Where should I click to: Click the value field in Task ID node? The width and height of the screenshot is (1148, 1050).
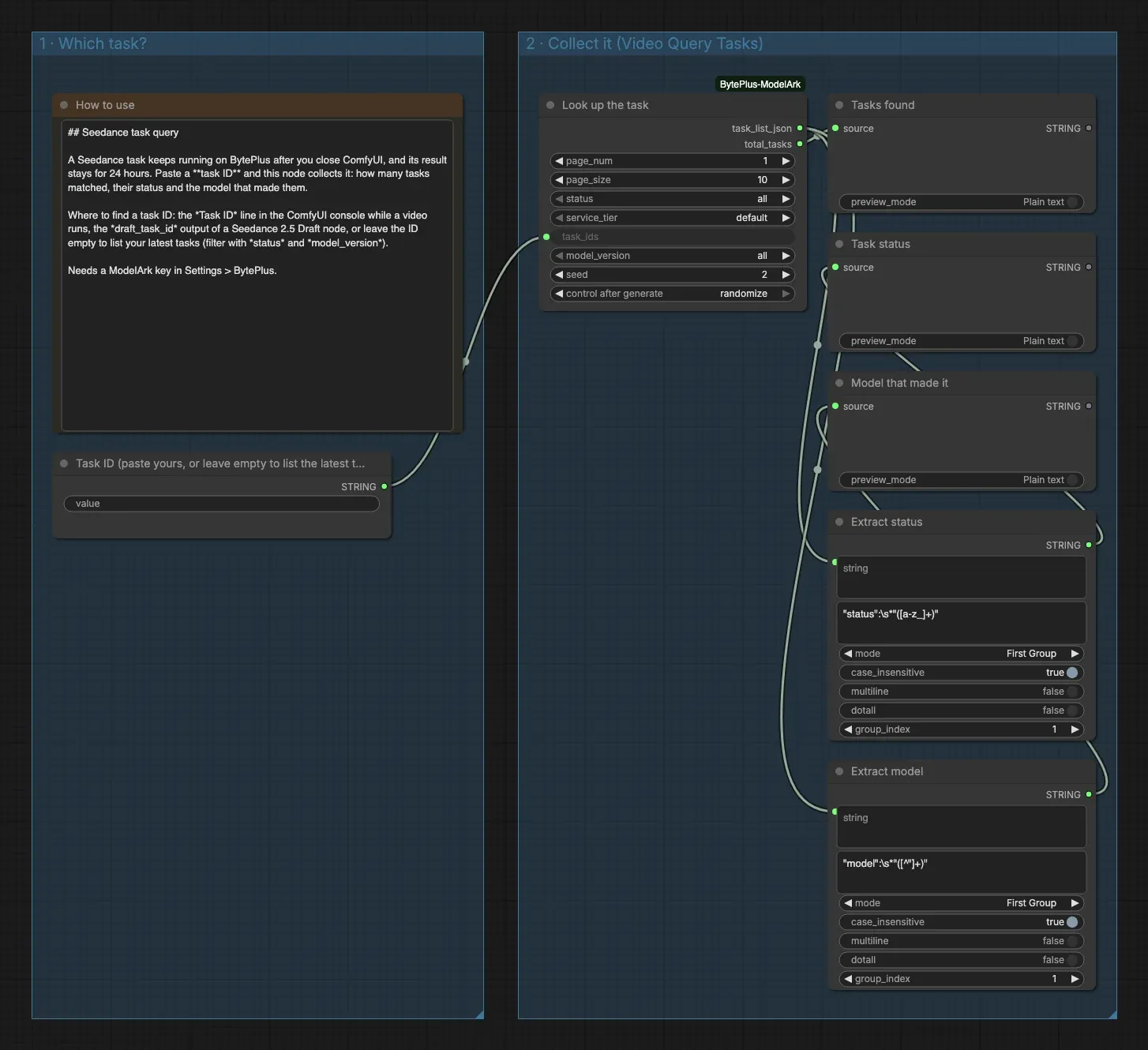(x=221, y=504)
